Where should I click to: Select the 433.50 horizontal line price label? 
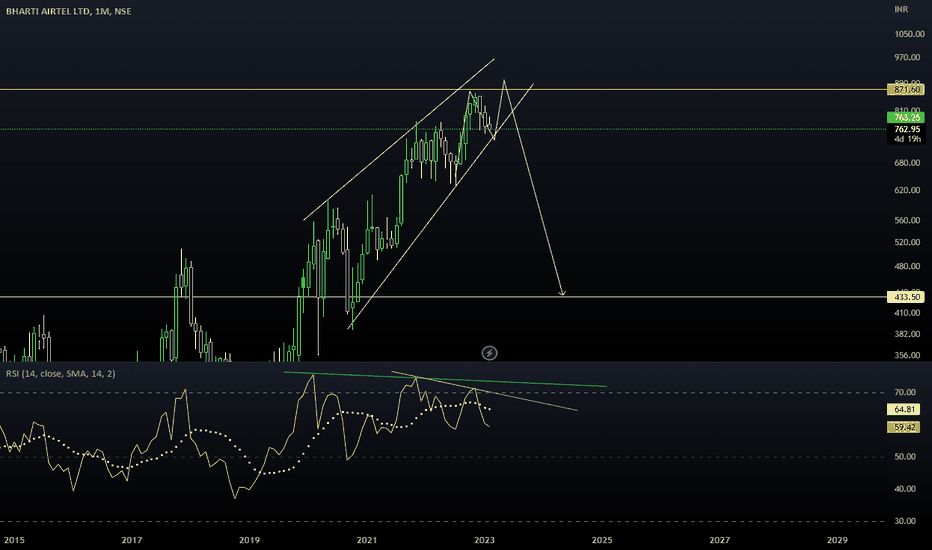coord(906,297)
